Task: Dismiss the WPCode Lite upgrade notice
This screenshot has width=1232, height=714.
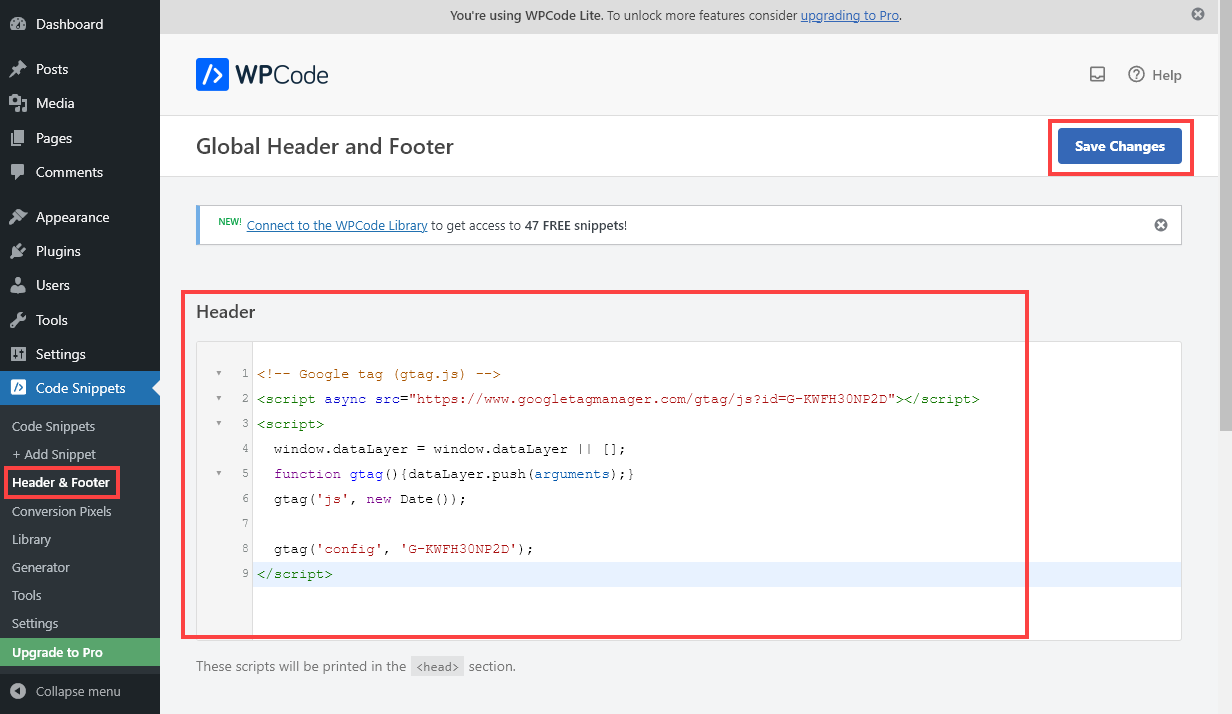Action: click(1197, 14)
